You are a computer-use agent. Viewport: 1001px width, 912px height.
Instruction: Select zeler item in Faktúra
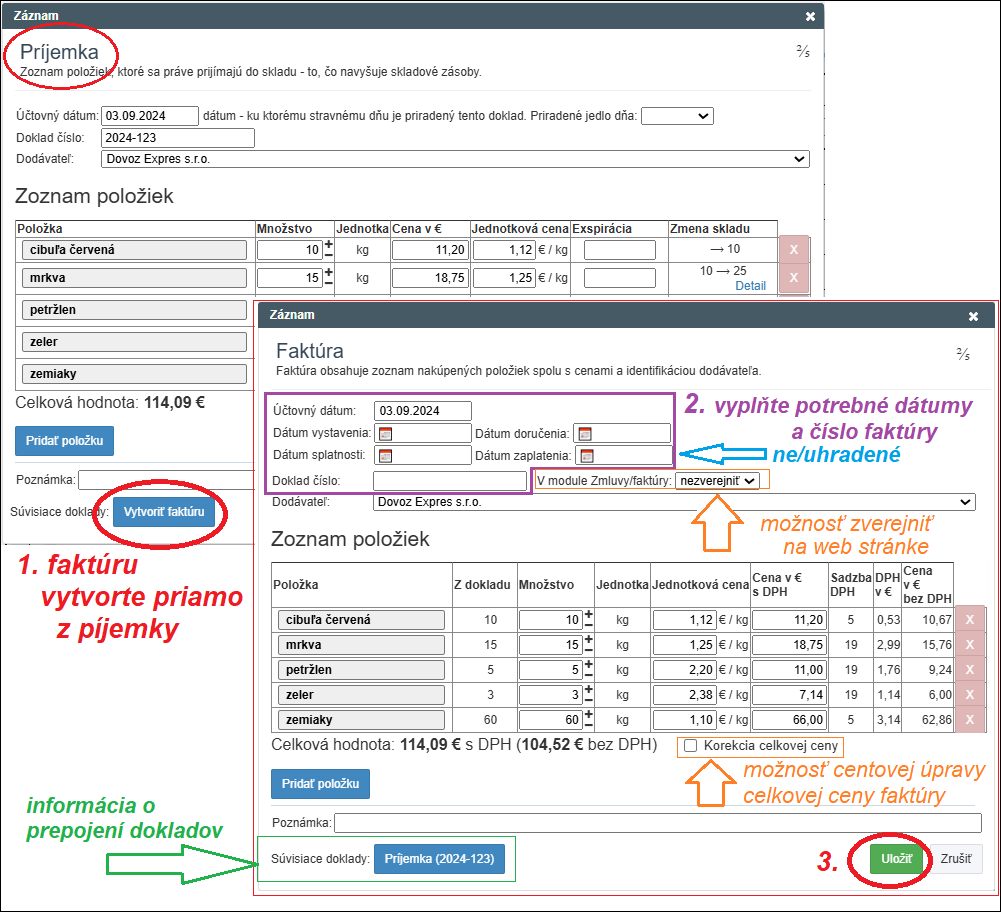(x=361, y=694)
